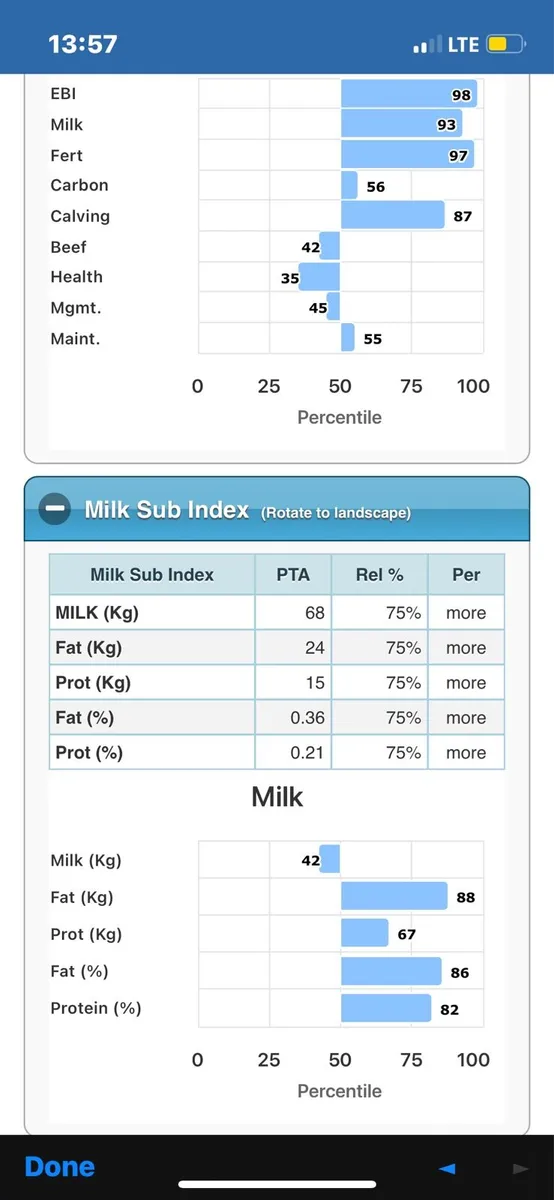Tap the PTA column header
The image size is (554, 1200).
coord(293,575)
